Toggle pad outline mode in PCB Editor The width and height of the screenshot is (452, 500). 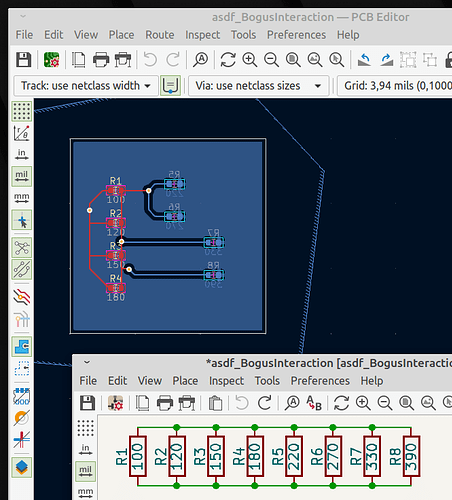pyautogui.click(x=22, y=396)
